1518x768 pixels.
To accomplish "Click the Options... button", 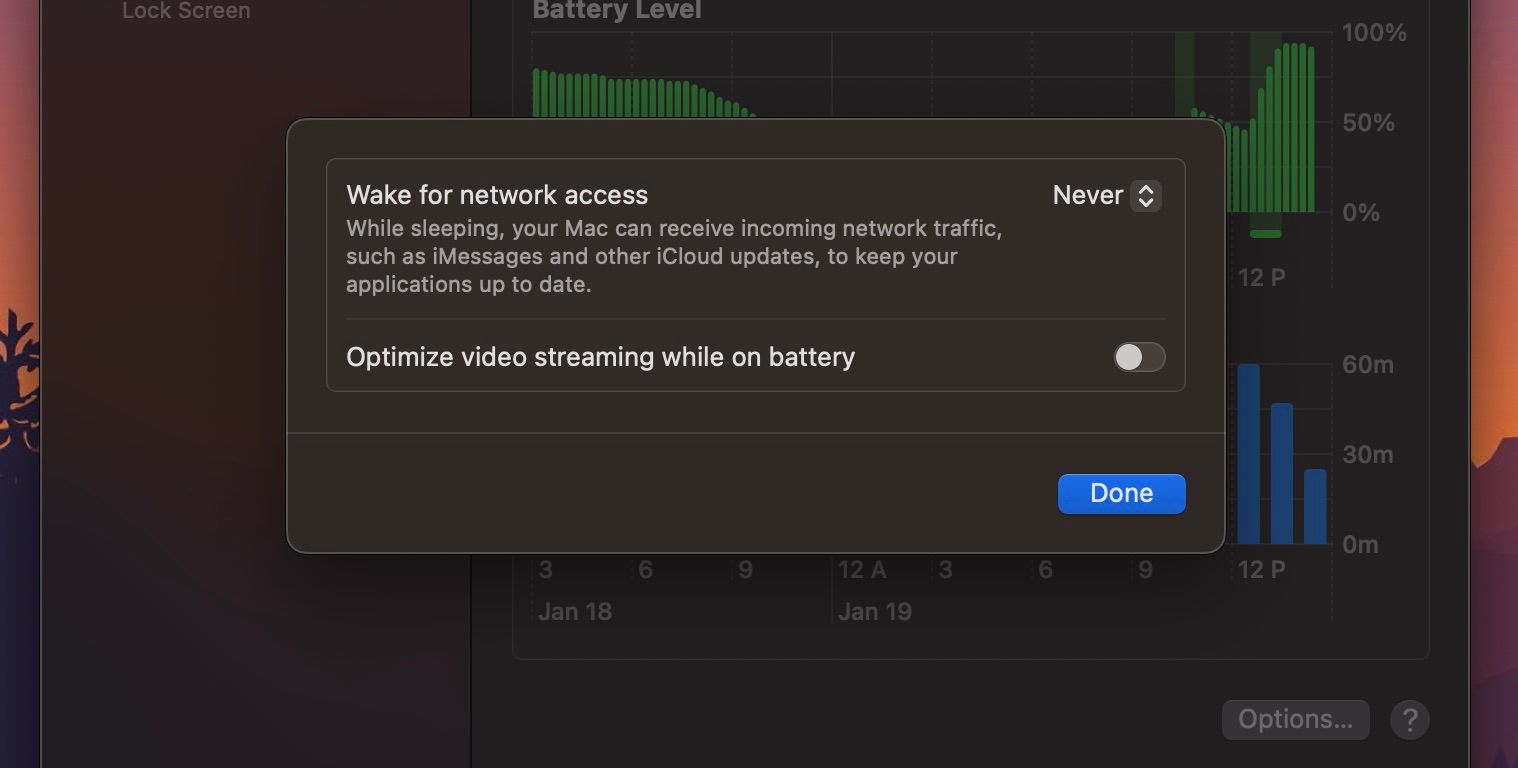I will pos(1295,719).
